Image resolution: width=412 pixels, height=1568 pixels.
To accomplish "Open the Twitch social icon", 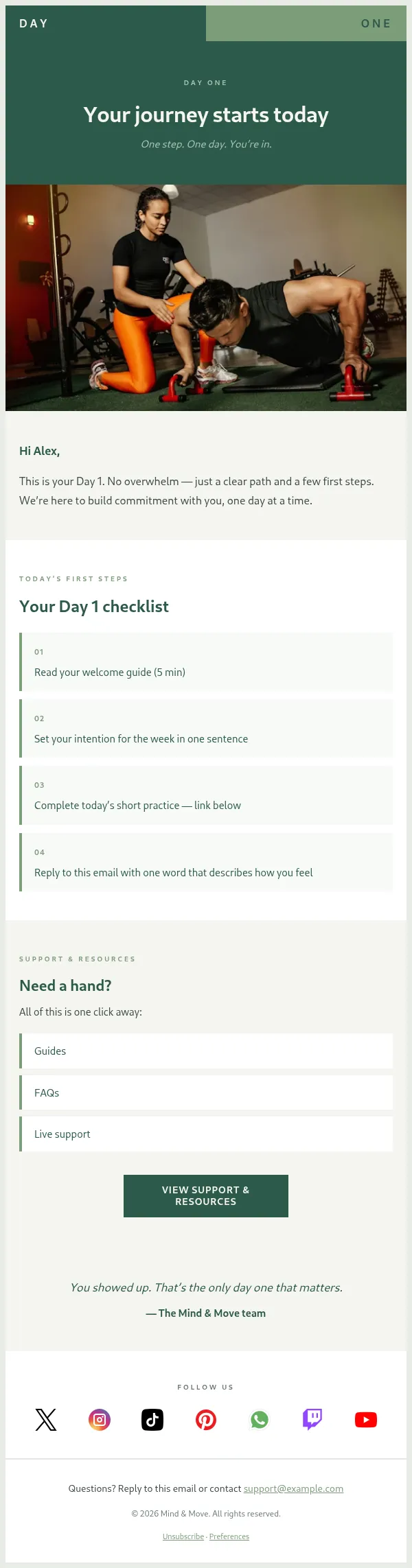I will [x=312, y=1419].
